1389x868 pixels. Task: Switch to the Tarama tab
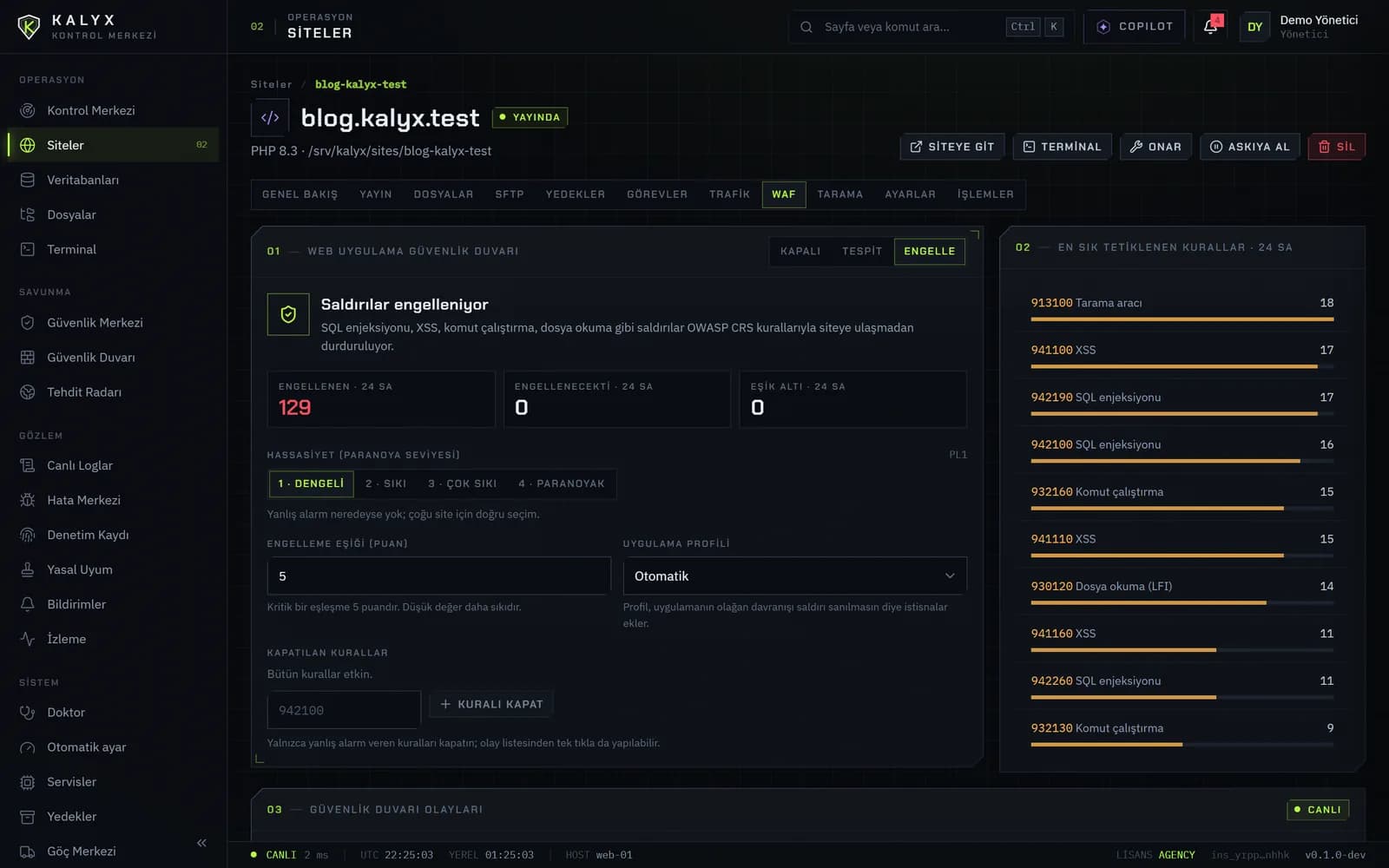click(839, 194)
